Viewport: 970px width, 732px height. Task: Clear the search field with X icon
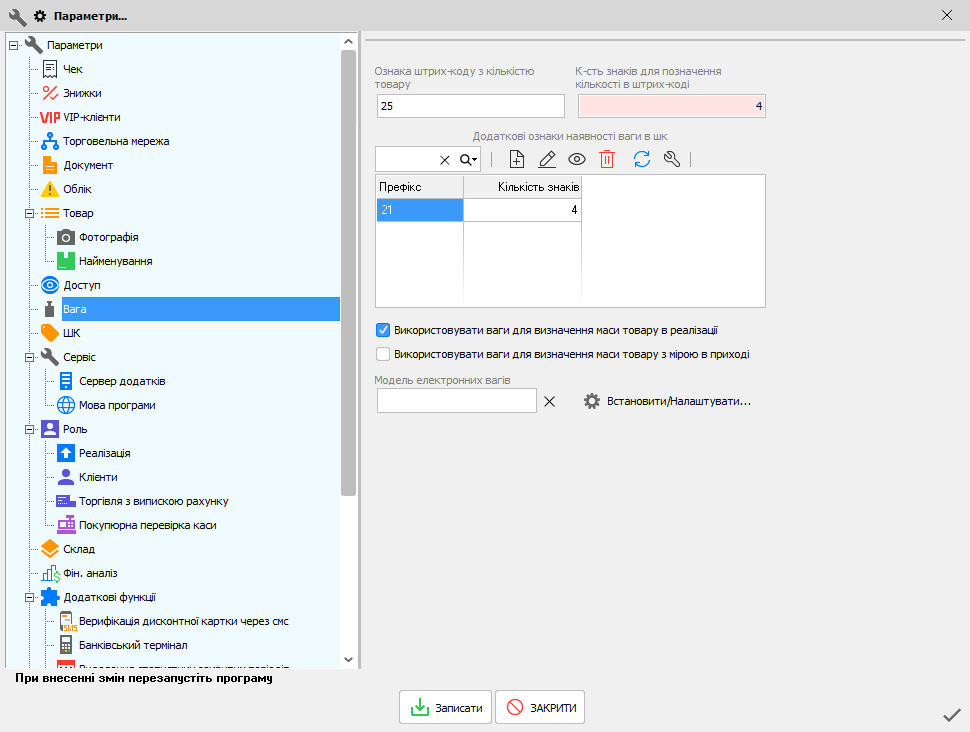(x=445, y=160)
